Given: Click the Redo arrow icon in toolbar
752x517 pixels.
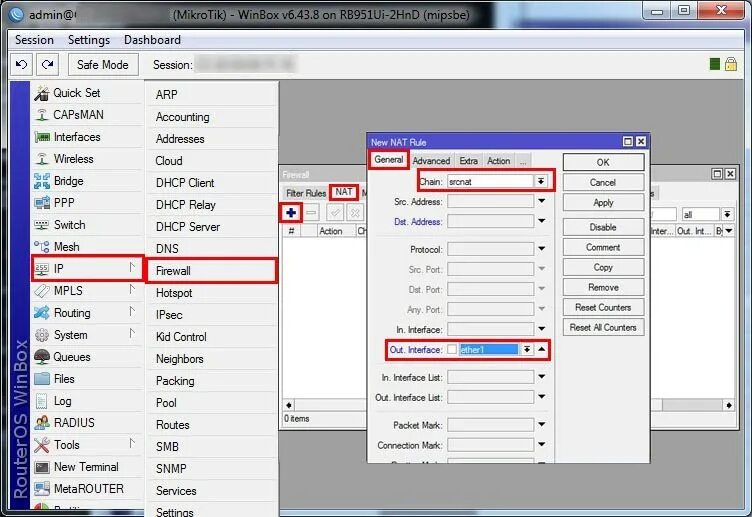Looking at the screenshot, I should tap(47, 65).
